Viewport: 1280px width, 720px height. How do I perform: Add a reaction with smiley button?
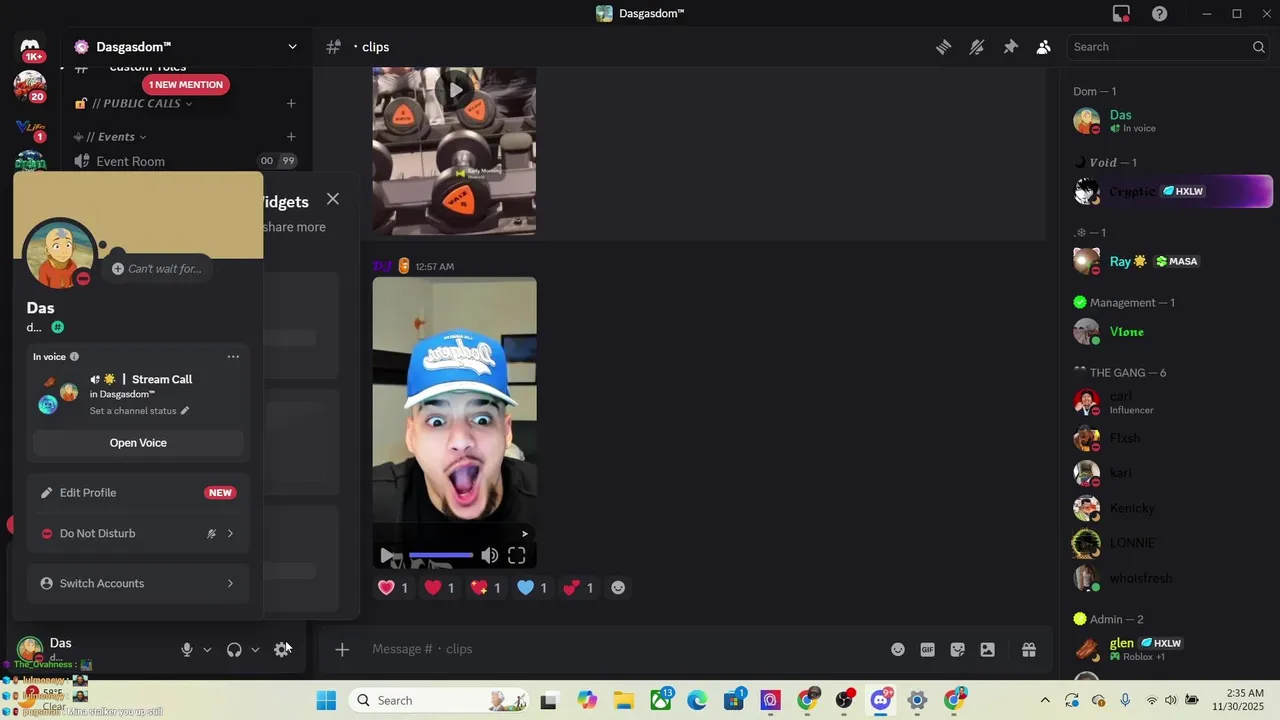tap(618, 588)
